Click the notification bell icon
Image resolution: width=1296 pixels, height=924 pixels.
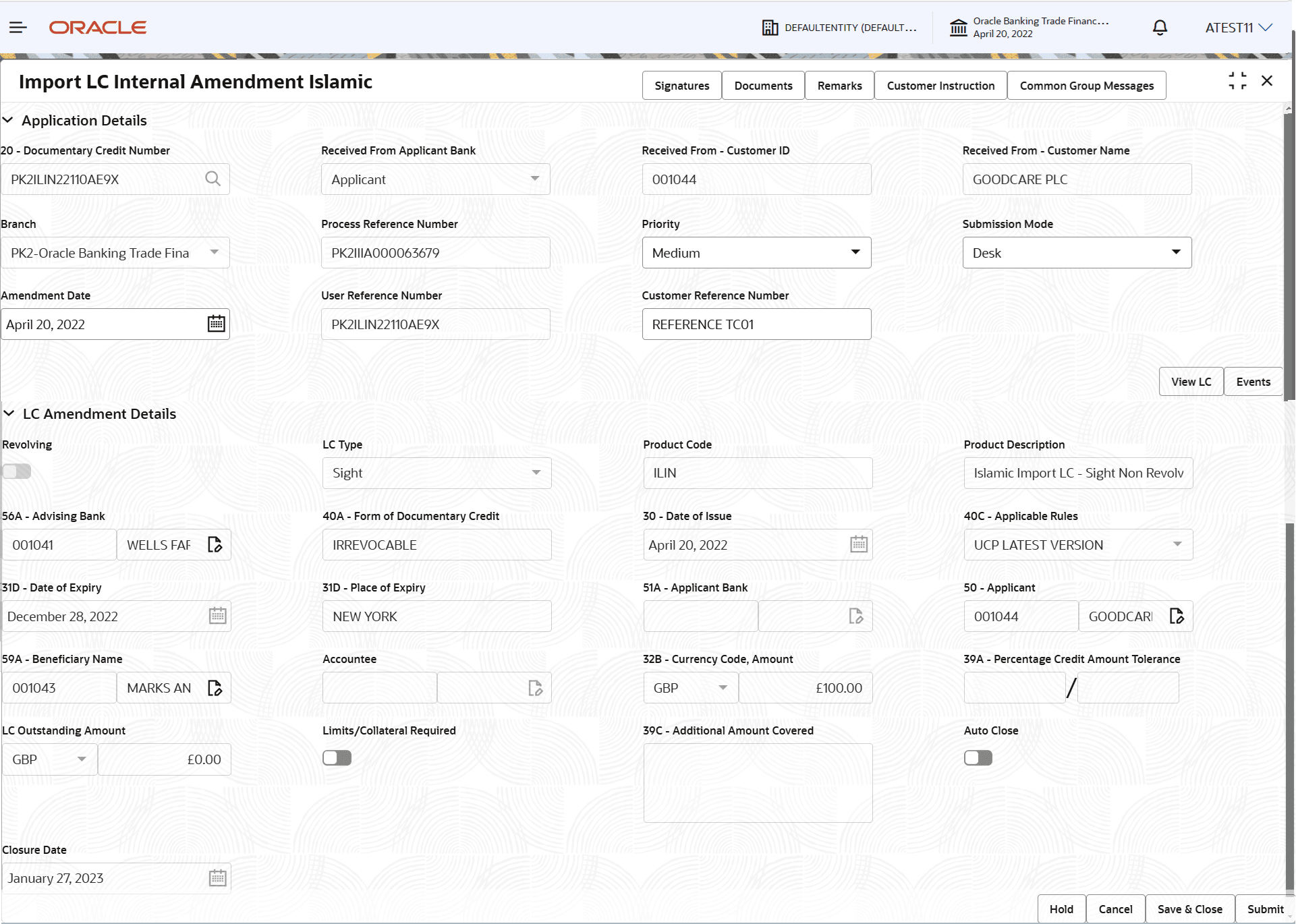[x=1160, y=28]
